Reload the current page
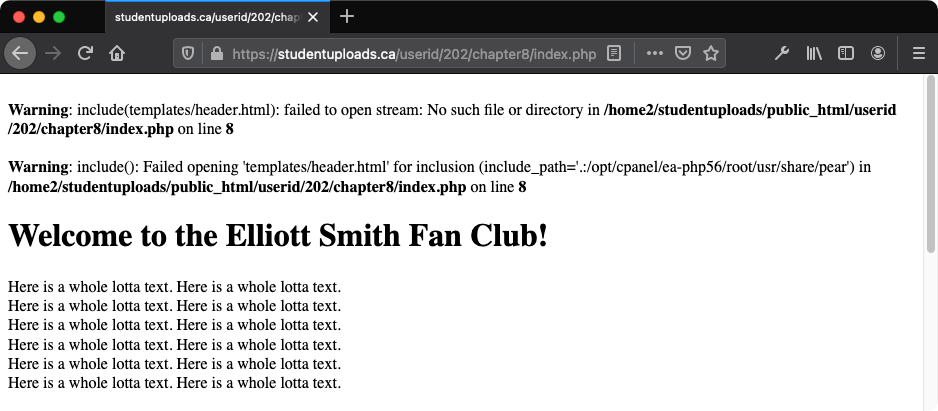The width and height of the screenshot is (938, 411). (86, 53)
